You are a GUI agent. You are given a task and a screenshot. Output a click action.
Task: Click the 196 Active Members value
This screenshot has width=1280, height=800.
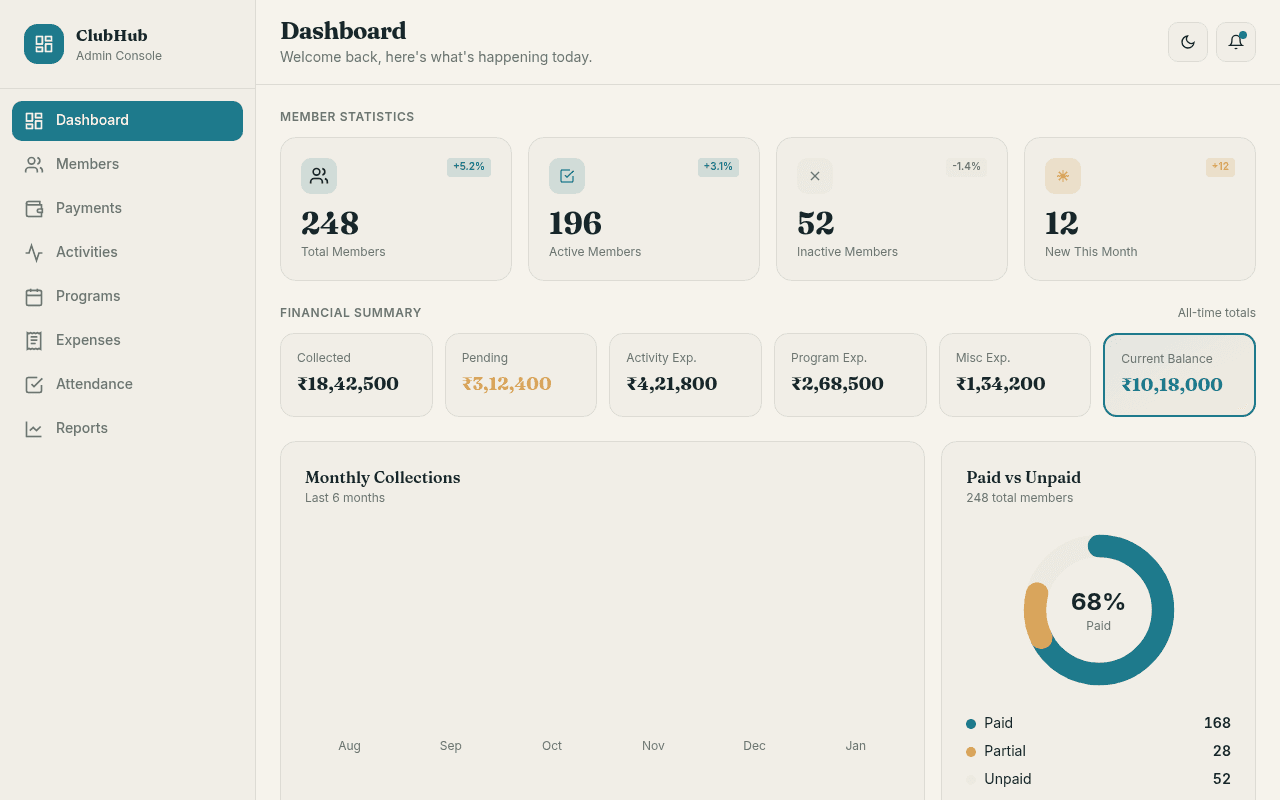[575, 223]
